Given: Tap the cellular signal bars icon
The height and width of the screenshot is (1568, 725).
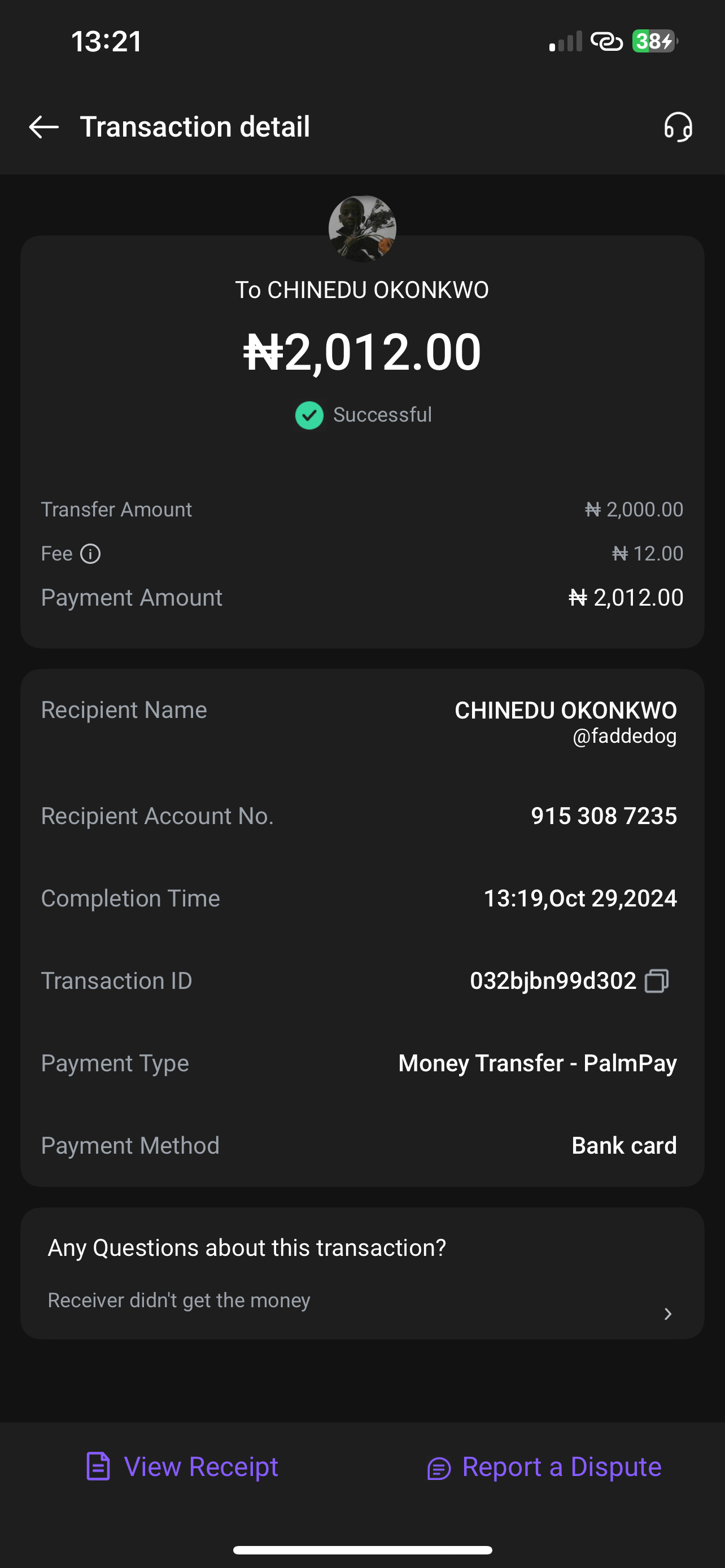Looking at the screenshot, I should [566, 42].
